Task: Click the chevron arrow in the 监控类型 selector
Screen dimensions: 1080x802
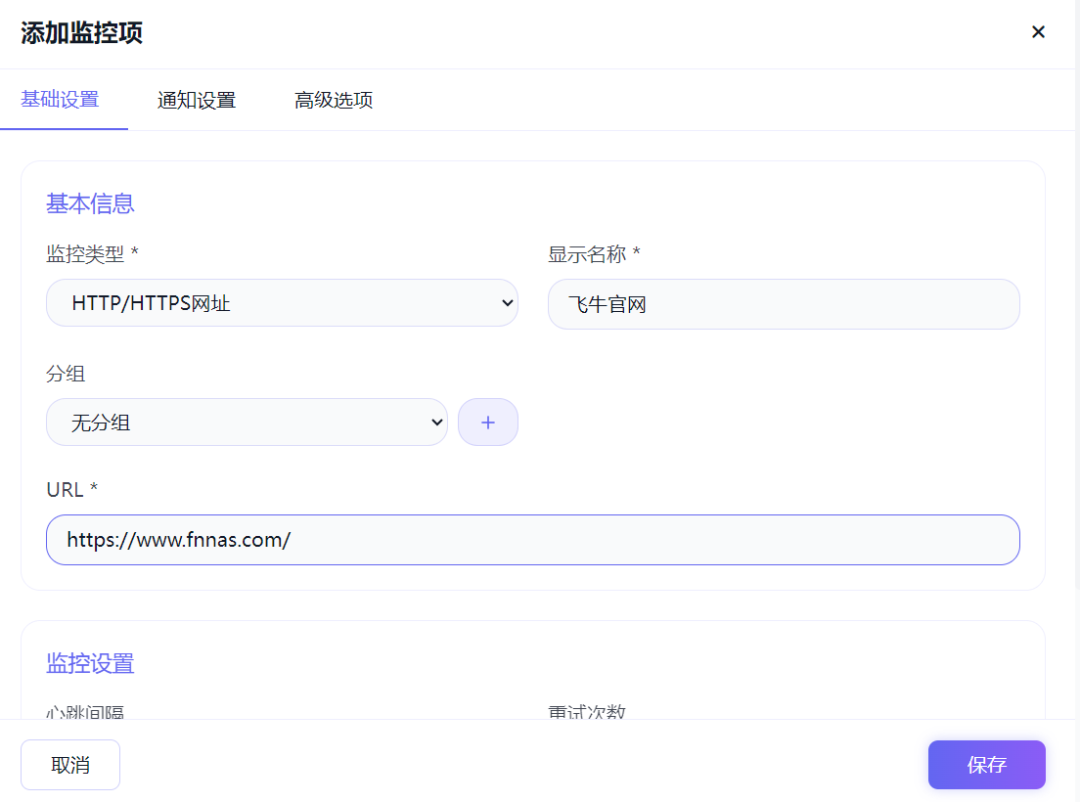Action: pyautogui.click(x=506, y=303)
